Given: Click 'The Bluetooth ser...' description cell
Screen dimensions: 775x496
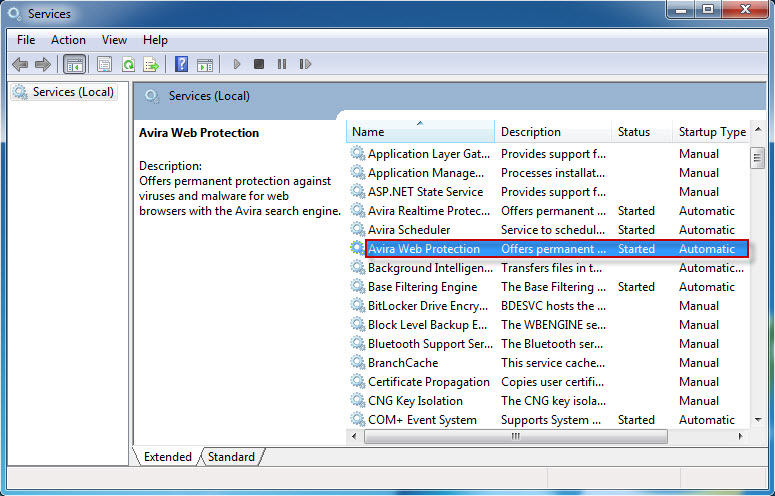Looking at the screenshot, I should click(553, 344).
